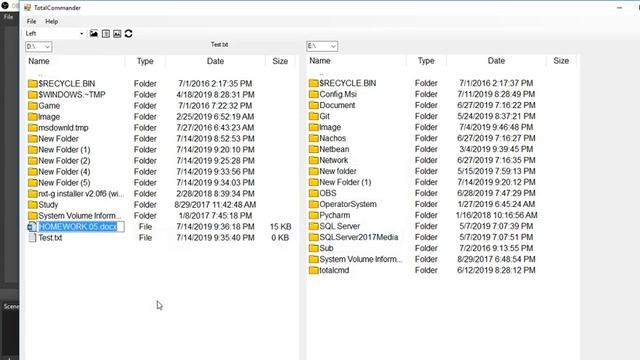640x360 pixels.
Task: Select the New Folder (2) folder
Action: tap(59, 161)
